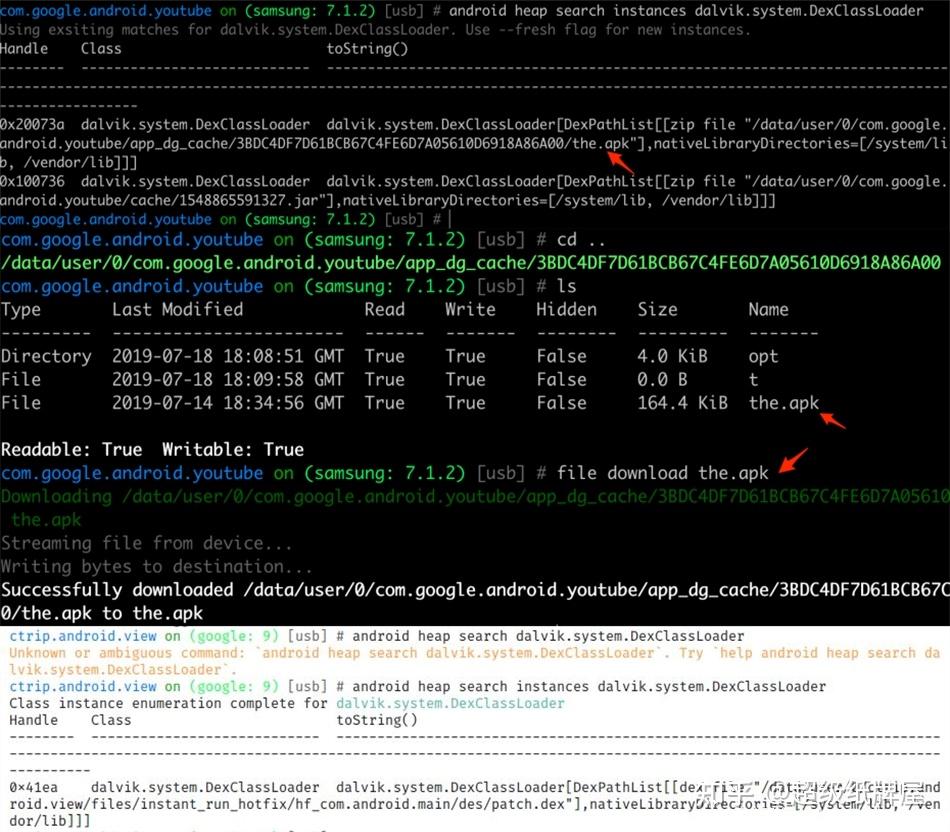Screen dimensions: 950x832
Task: Click handle '0x20073a'
Action: click(32, 124)
